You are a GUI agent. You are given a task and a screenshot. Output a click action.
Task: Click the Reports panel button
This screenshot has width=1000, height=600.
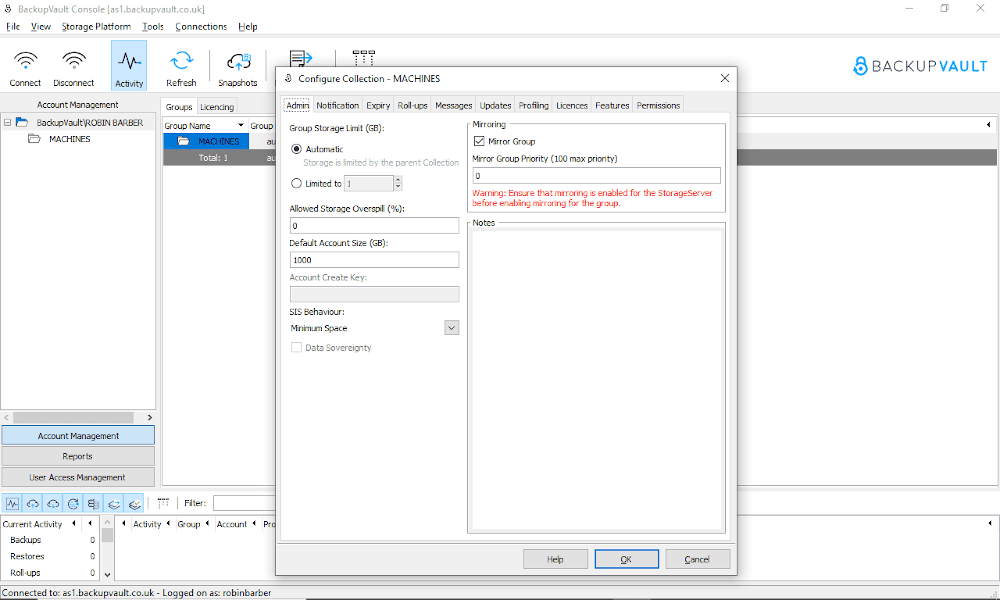(x=78, y=456)
